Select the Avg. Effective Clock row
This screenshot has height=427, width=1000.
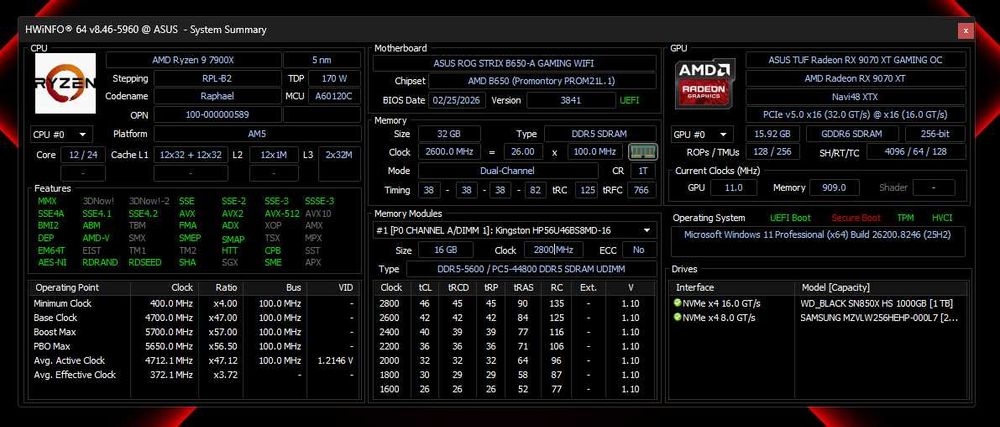pyautogui.click(x=194, y=375)
